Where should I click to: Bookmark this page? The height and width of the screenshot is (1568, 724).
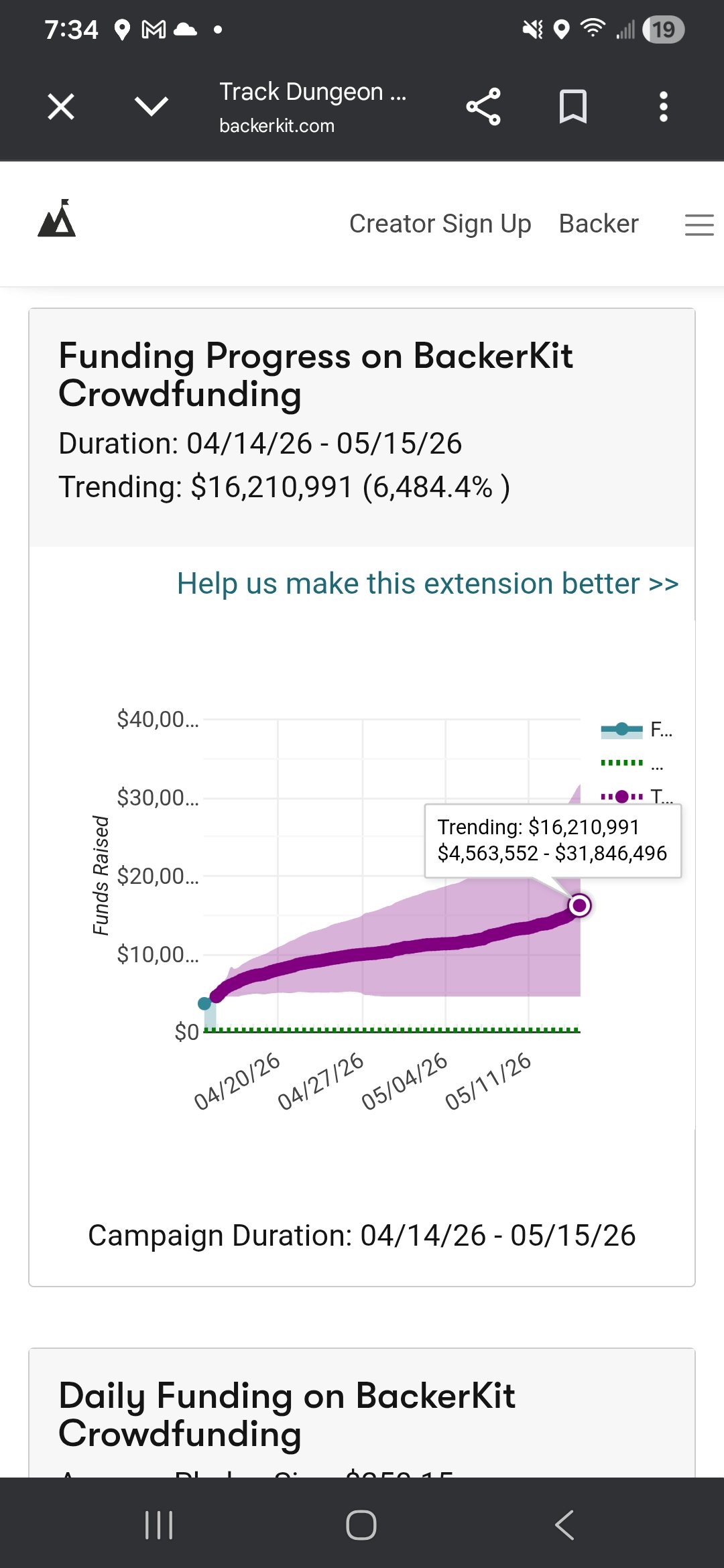point(573,107)
